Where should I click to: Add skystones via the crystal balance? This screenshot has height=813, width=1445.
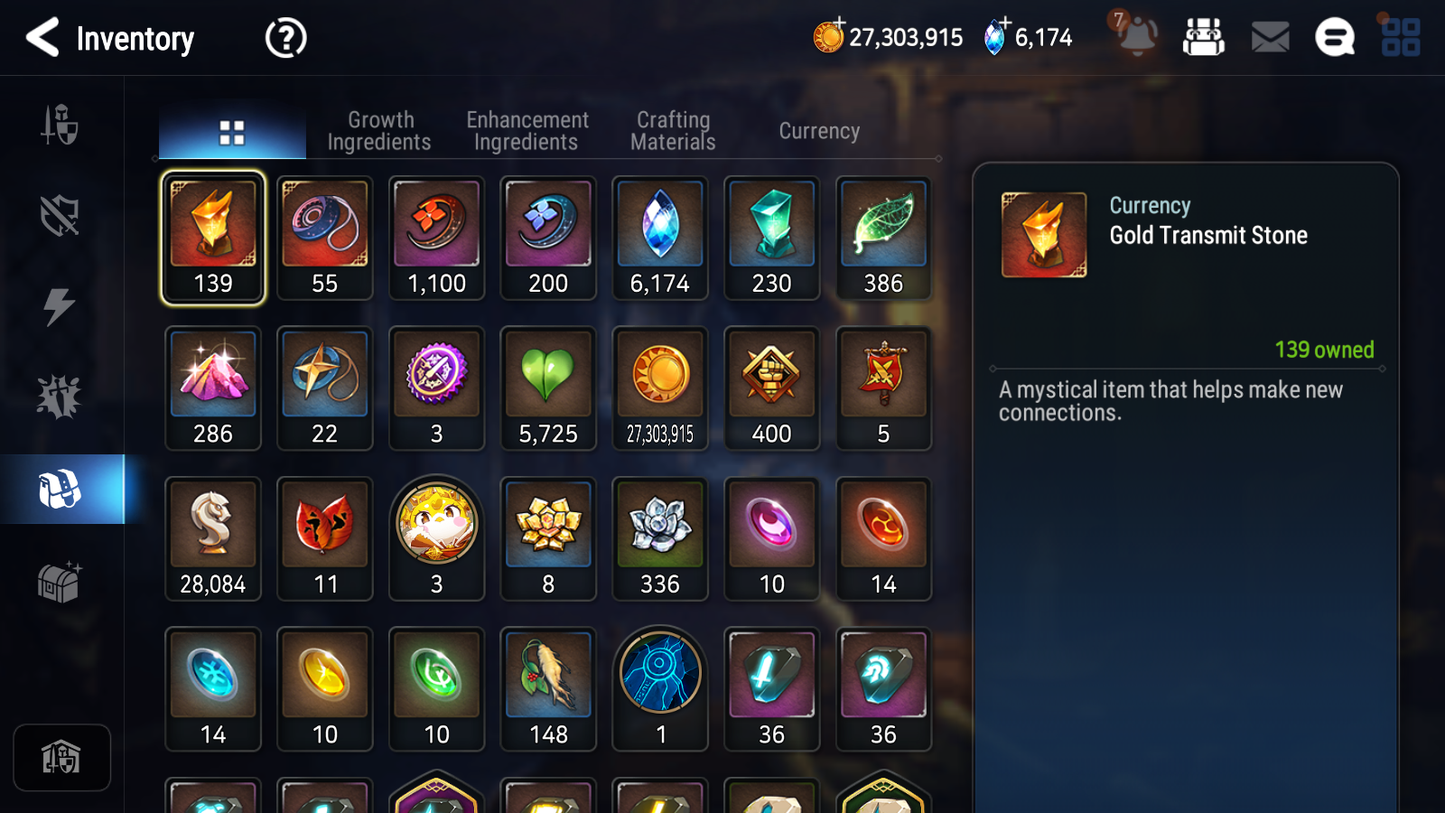point(1028,38)
